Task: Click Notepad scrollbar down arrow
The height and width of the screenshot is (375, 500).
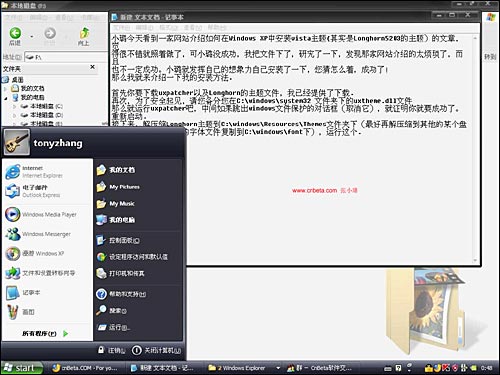Action: point(475,261)
